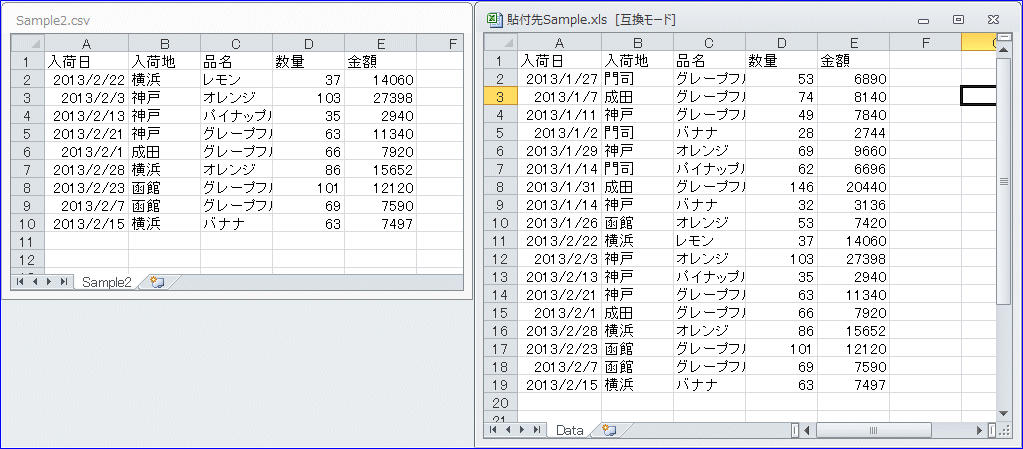Viewport: 1023px width, 449px height.
Task: Go to previous sheet in 貼付先Sample.xls window
Action: click(x=508, y=429)
